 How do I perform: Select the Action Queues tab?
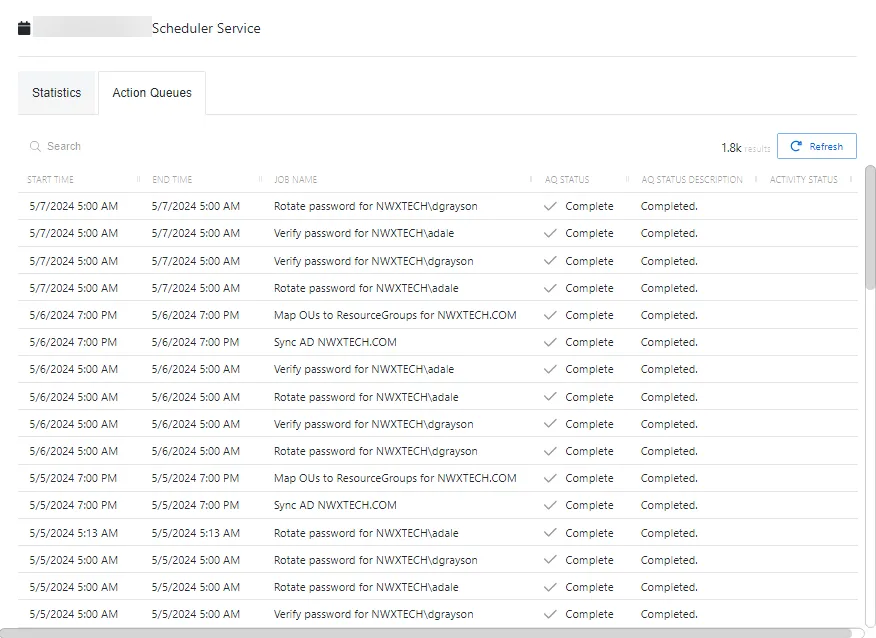point(152,93)
